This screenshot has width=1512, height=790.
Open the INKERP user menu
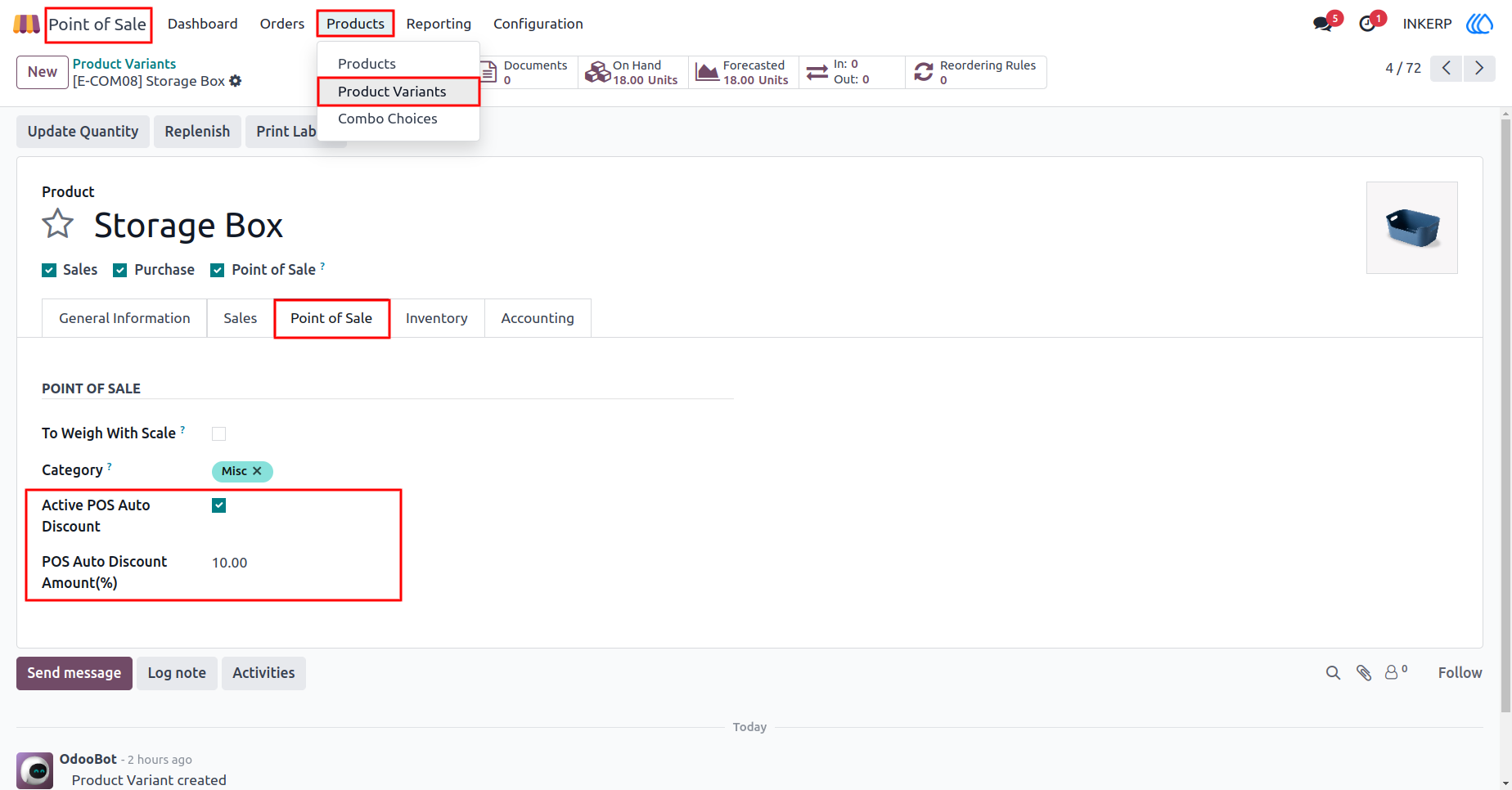coord(1427,24)
